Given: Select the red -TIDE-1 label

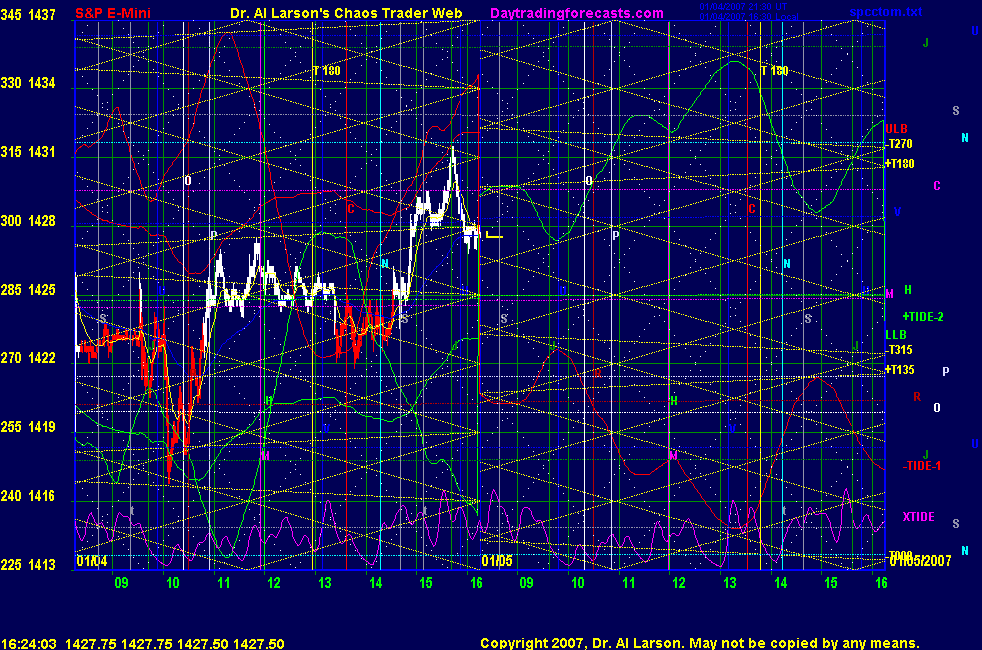Looking at the screenshot, I should [x=921, y=466].
